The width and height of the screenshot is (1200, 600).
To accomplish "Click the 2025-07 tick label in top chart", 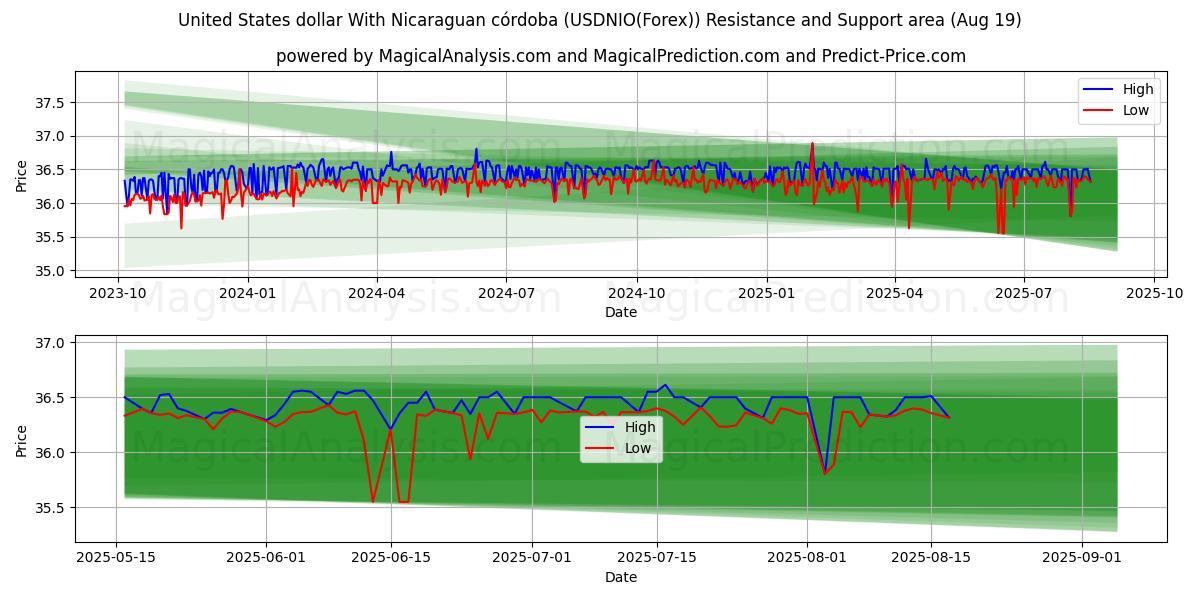I will click(1024, 293).
